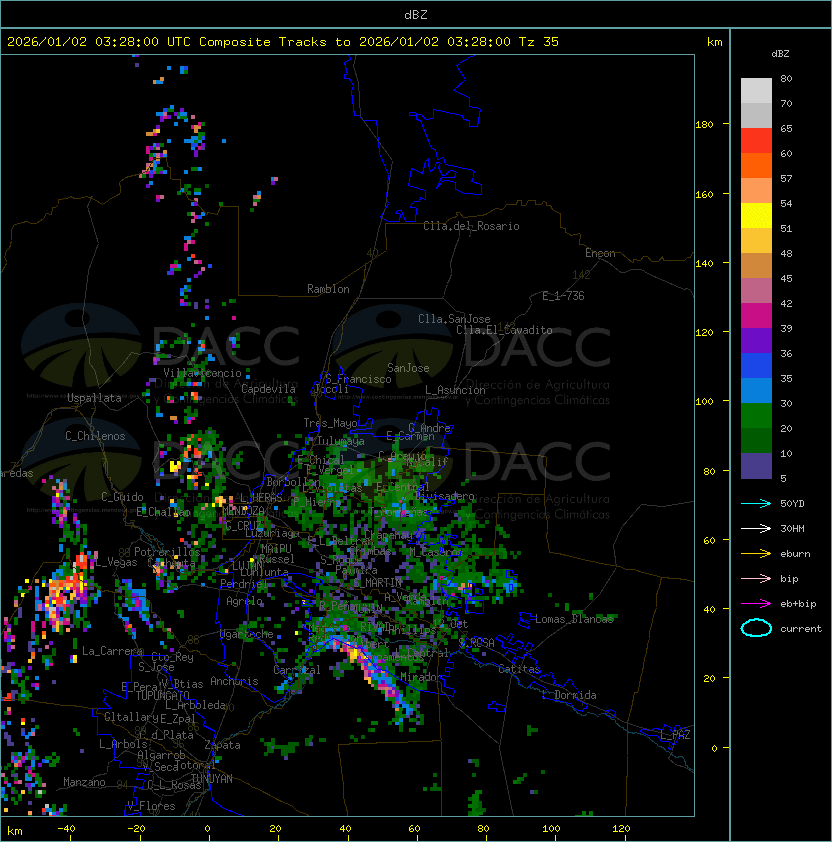Click the 'La_Carrera' place label
Screen dimensions: 832x842
click(x=112, y=651)
